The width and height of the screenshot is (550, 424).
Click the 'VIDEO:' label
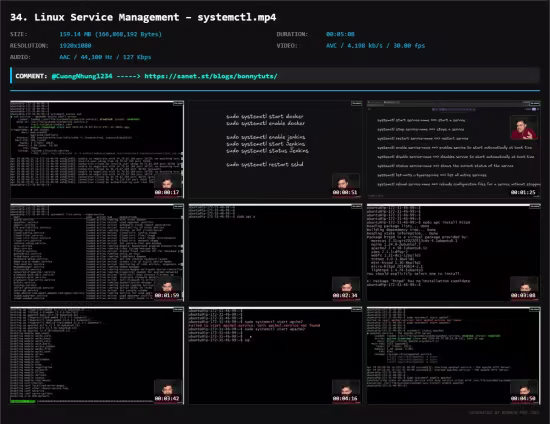287,46
